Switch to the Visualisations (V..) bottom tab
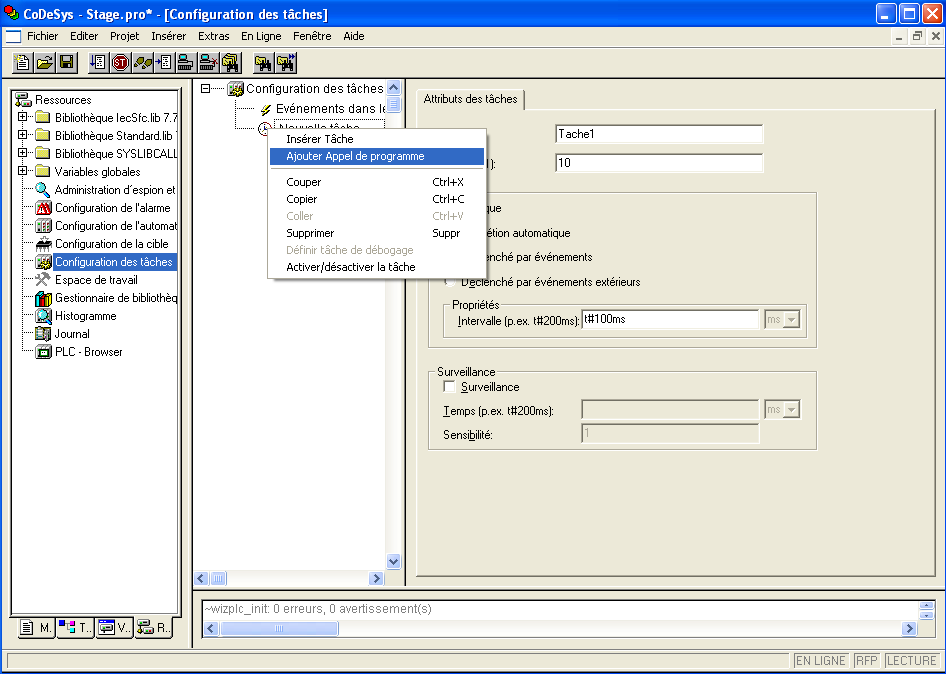Screen dimensions: 946x674 (114, 628)
